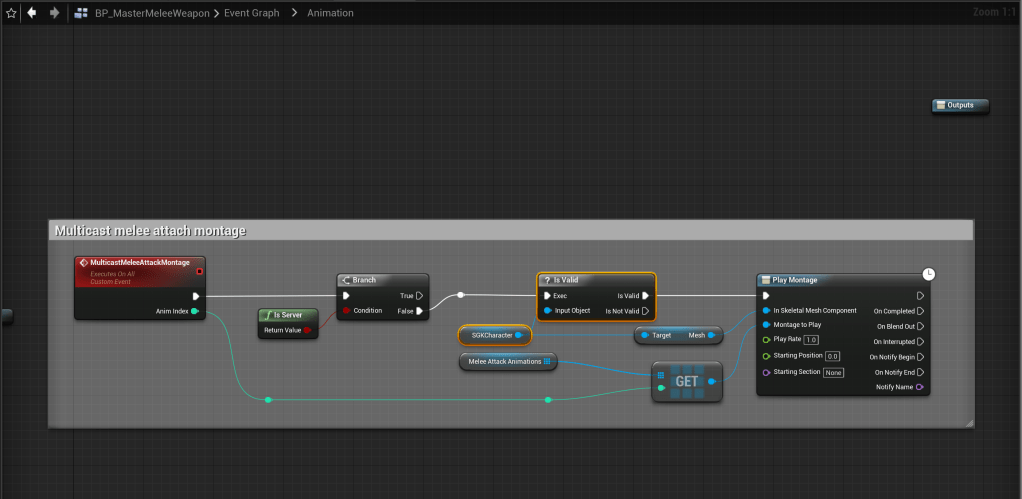Viewport: 1022px width, 499px height.
Task: Click the Notify Name output pin
Action: (x=919, y=387)
